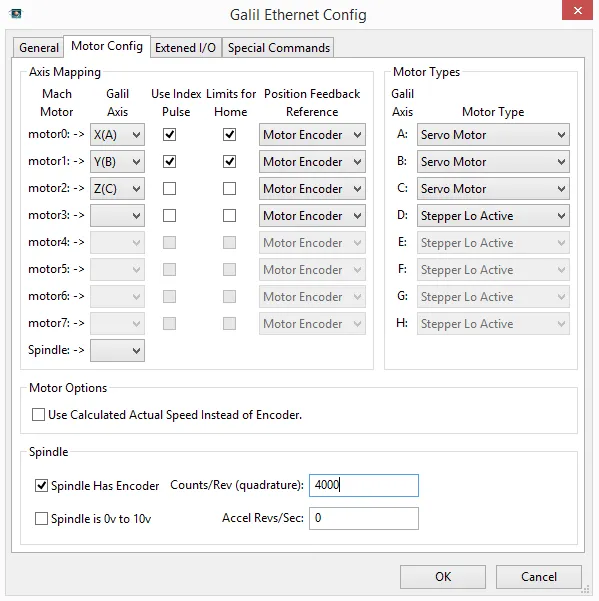Screen dimensions: 599x601
Task: Enable Limits for Home on motor2
Action: (x=229, y=189)
